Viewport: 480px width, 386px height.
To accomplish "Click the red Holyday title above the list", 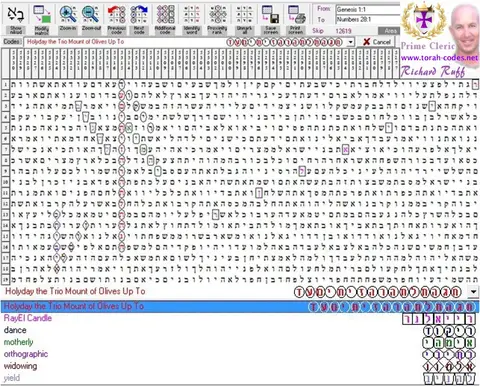I will tap(75, 291).
